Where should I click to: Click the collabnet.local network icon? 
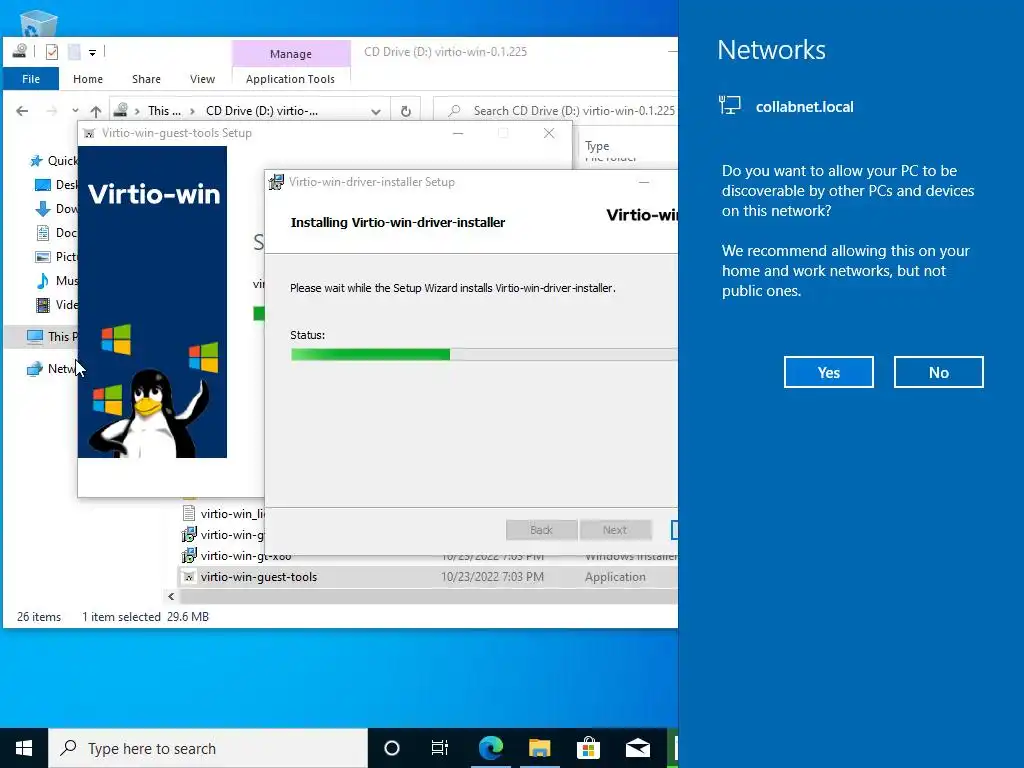tap(729, 105)
